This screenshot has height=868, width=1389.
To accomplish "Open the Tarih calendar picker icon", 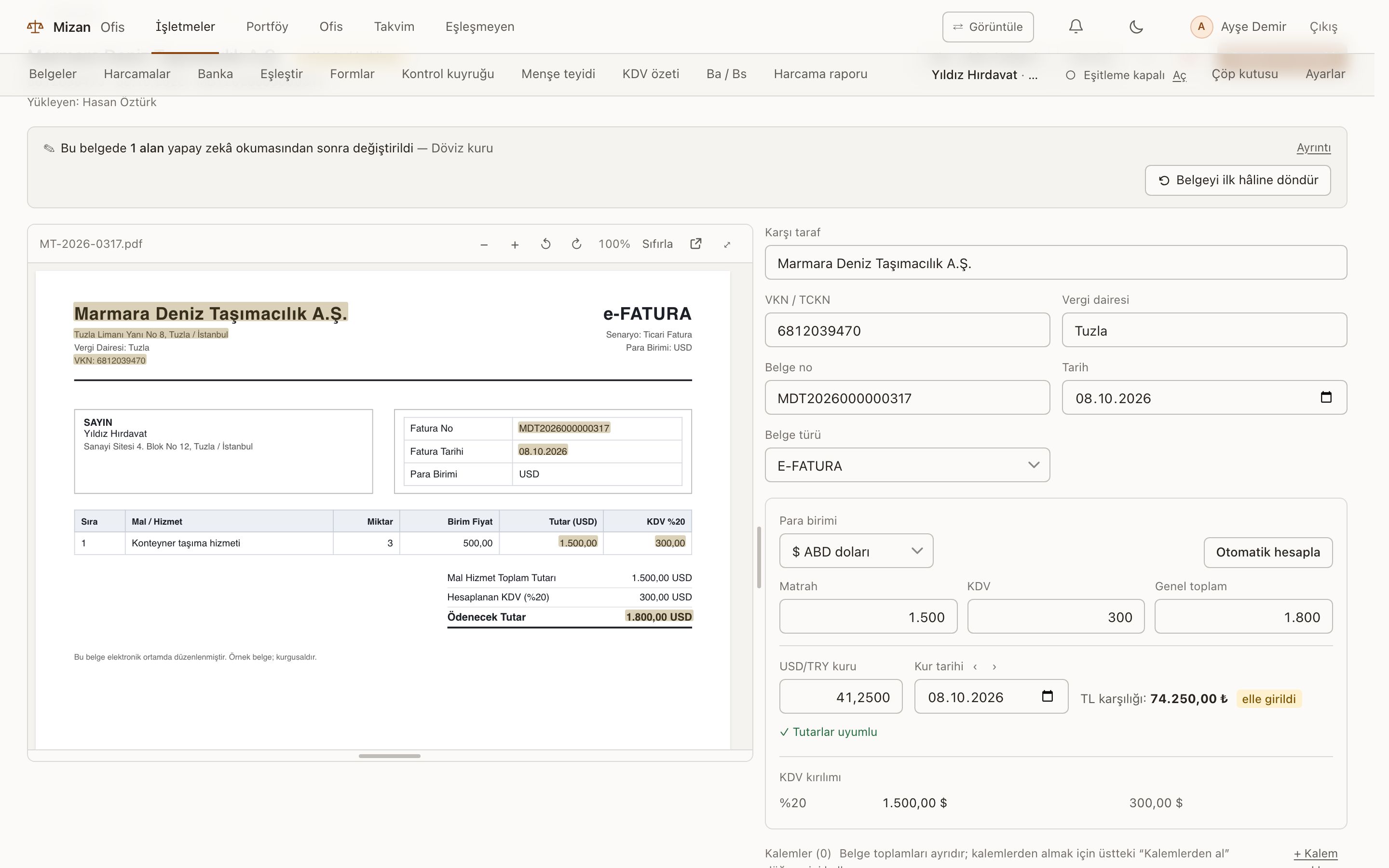I will tap(1326, 397).
